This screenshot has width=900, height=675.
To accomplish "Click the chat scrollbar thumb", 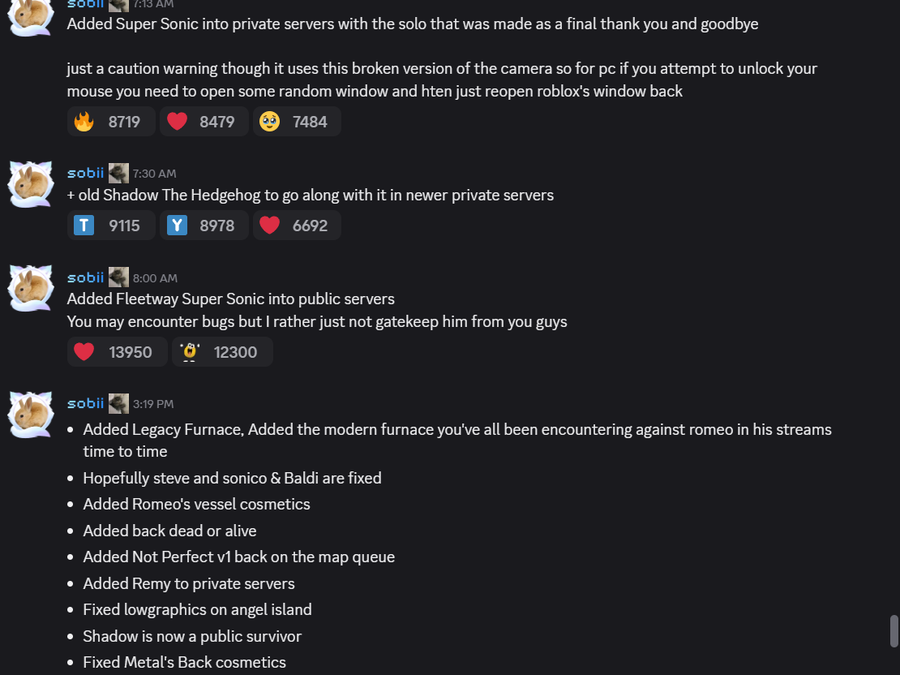I will [x=894, y=632].
